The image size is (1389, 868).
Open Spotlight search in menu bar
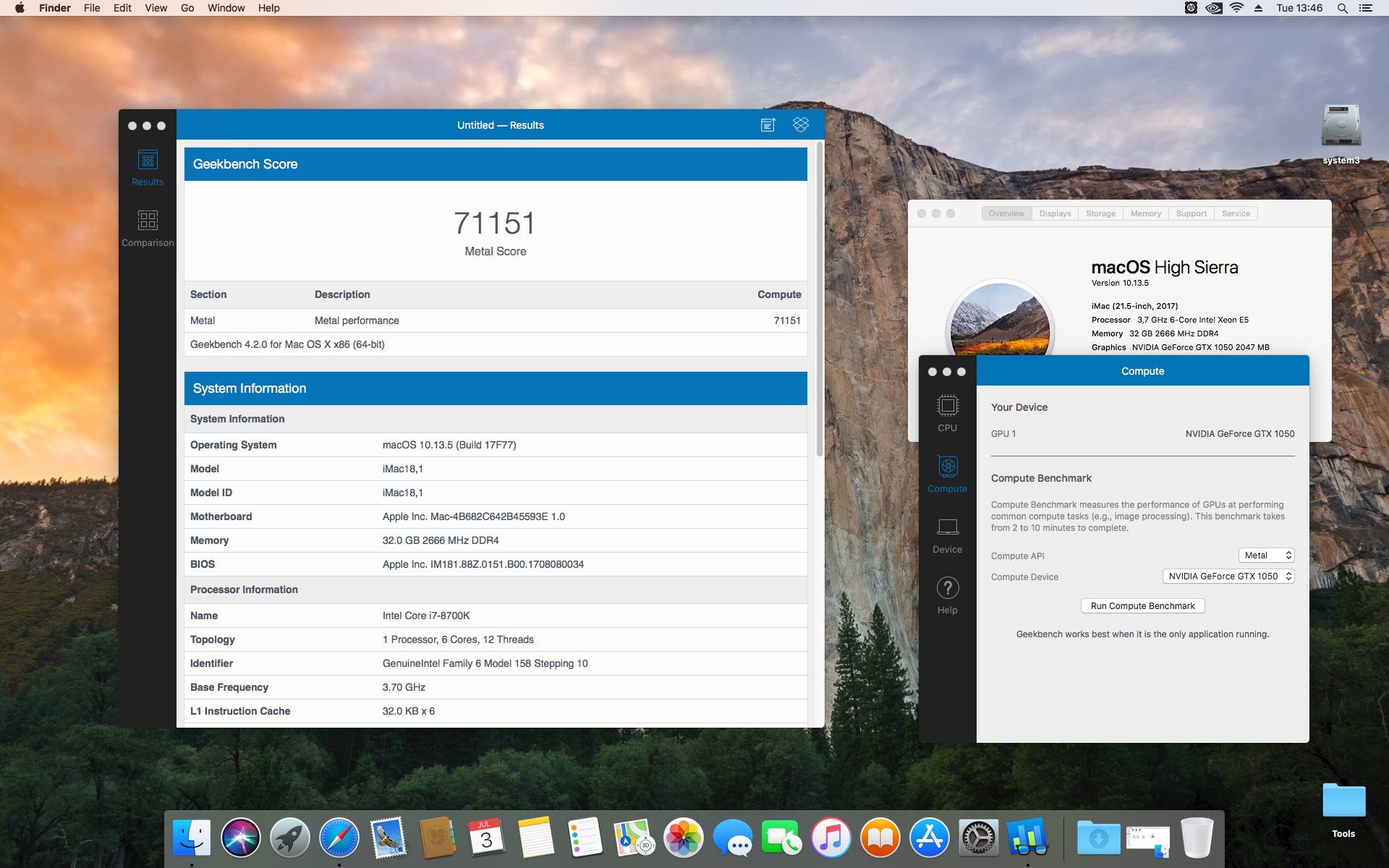(x=1342, y=8)
